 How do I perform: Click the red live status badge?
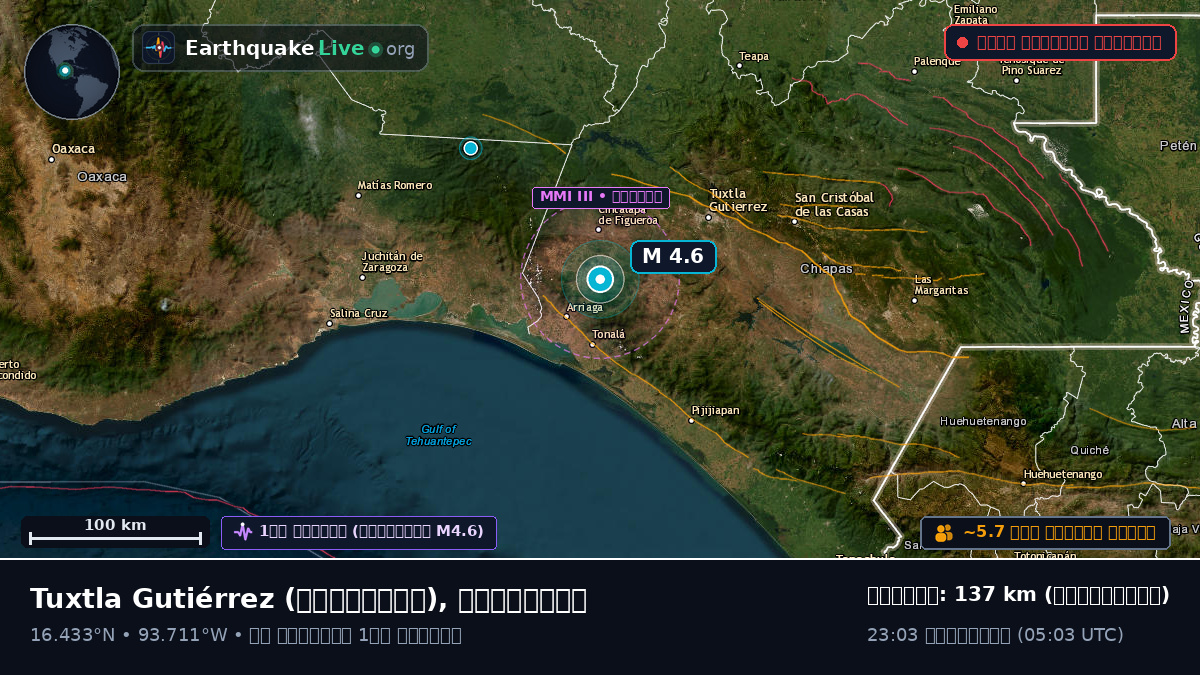(x=1060, y=42)
